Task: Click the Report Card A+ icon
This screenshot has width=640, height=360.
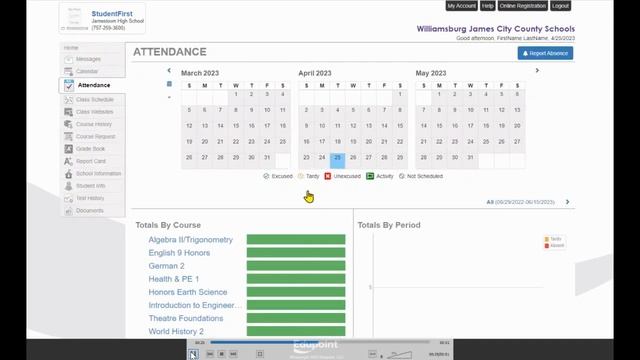Action: tap(68, 161)
